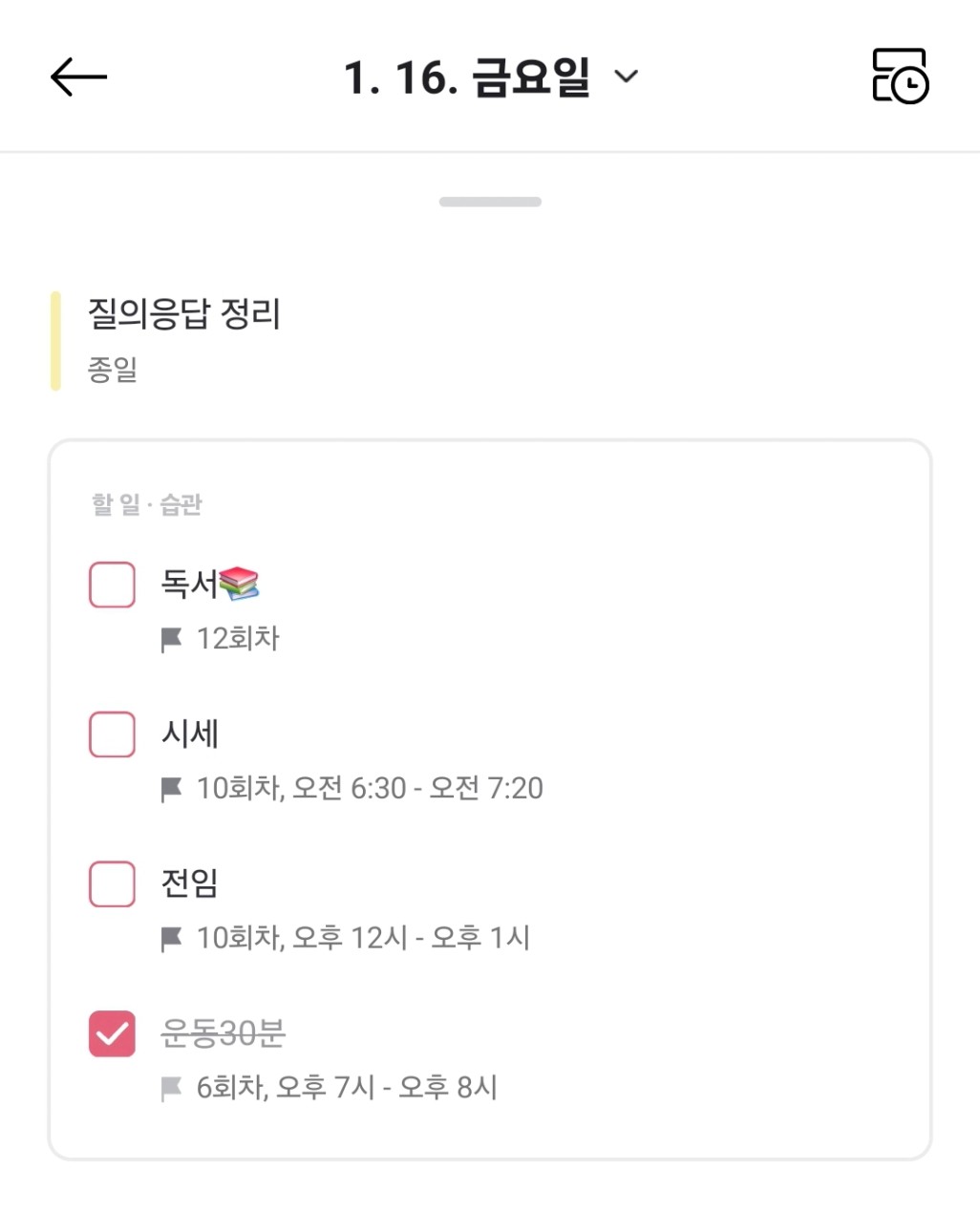Click the flag icon under 시세
The height and width of the screenshot is (1212, 980).
[172, 789]
